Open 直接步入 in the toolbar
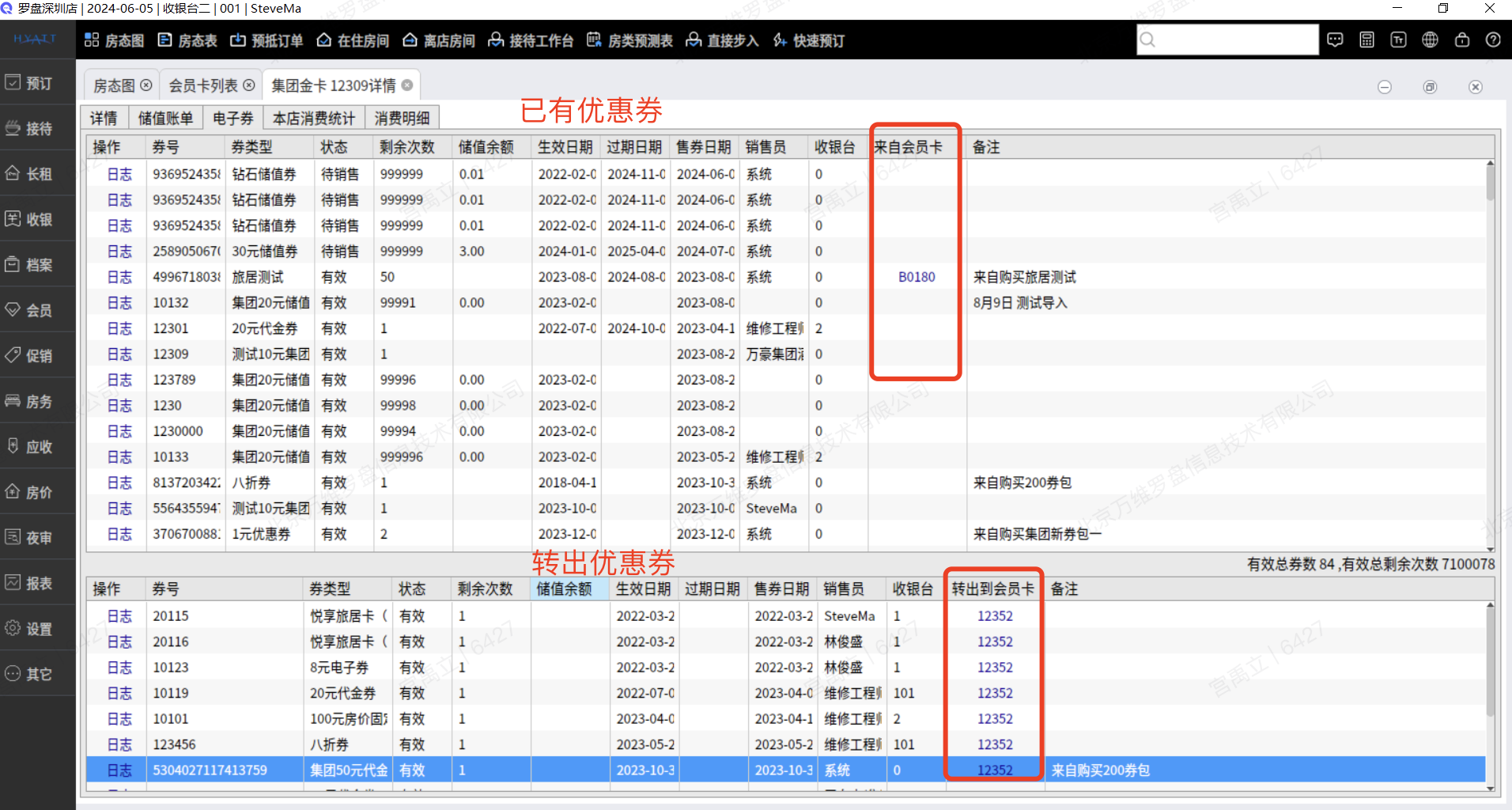 click(x=722, y=40)
